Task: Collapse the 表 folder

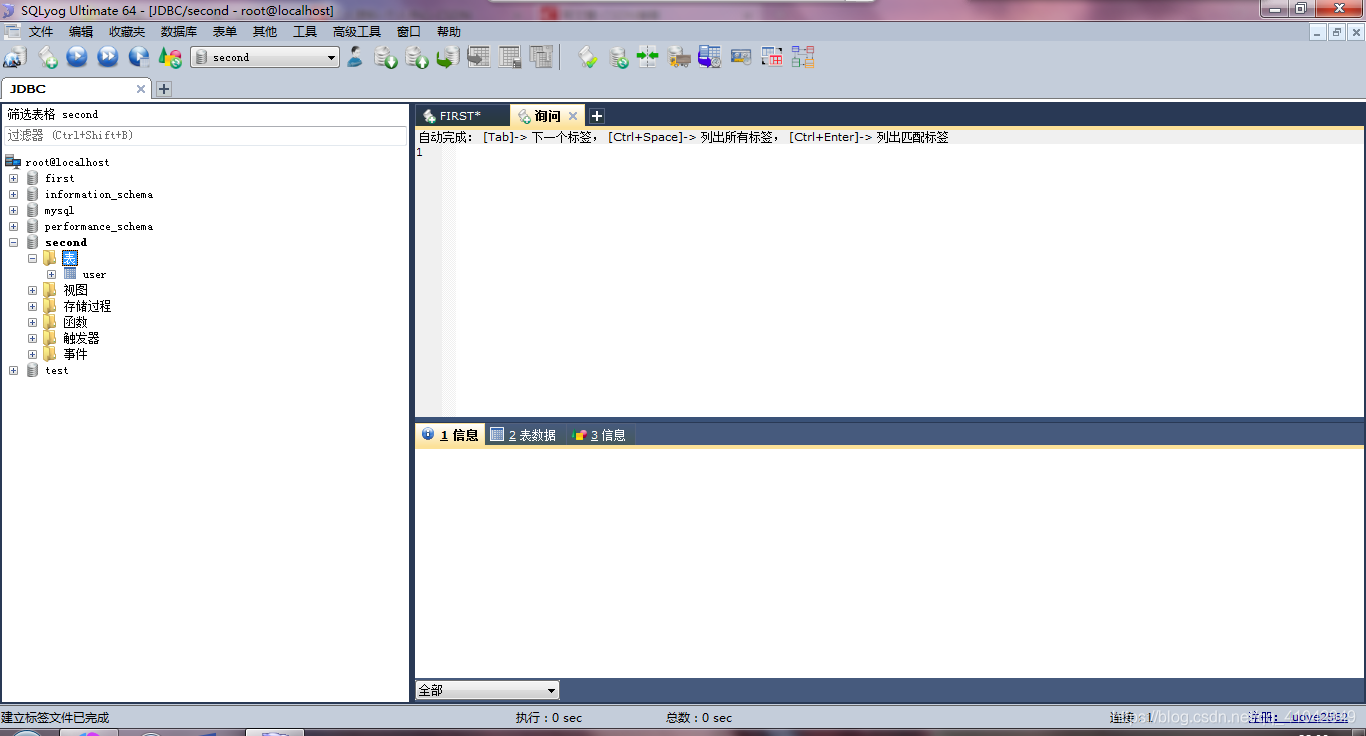Action: coord(32,258)
